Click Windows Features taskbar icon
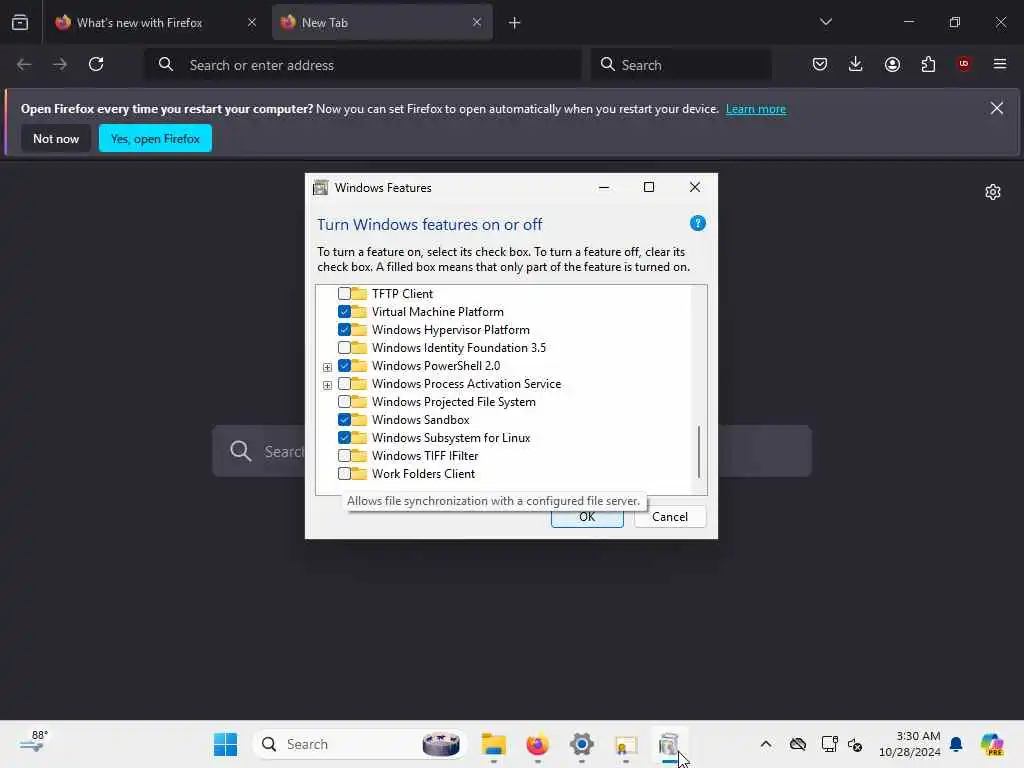 point(669,744)
